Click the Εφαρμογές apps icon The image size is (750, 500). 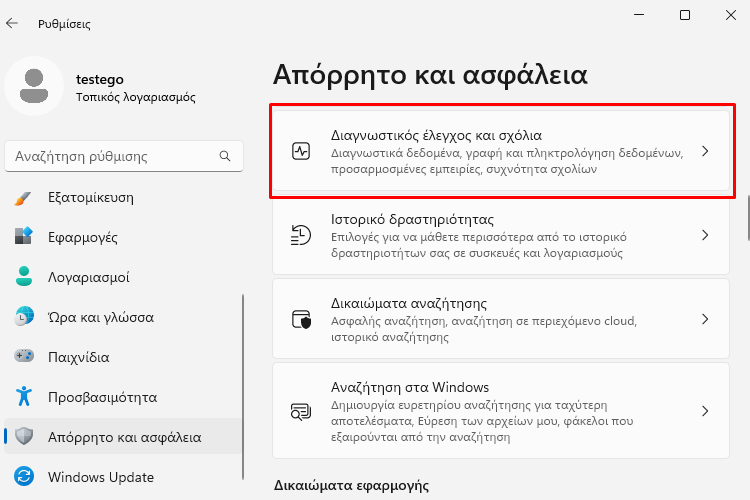coord(23,237)
